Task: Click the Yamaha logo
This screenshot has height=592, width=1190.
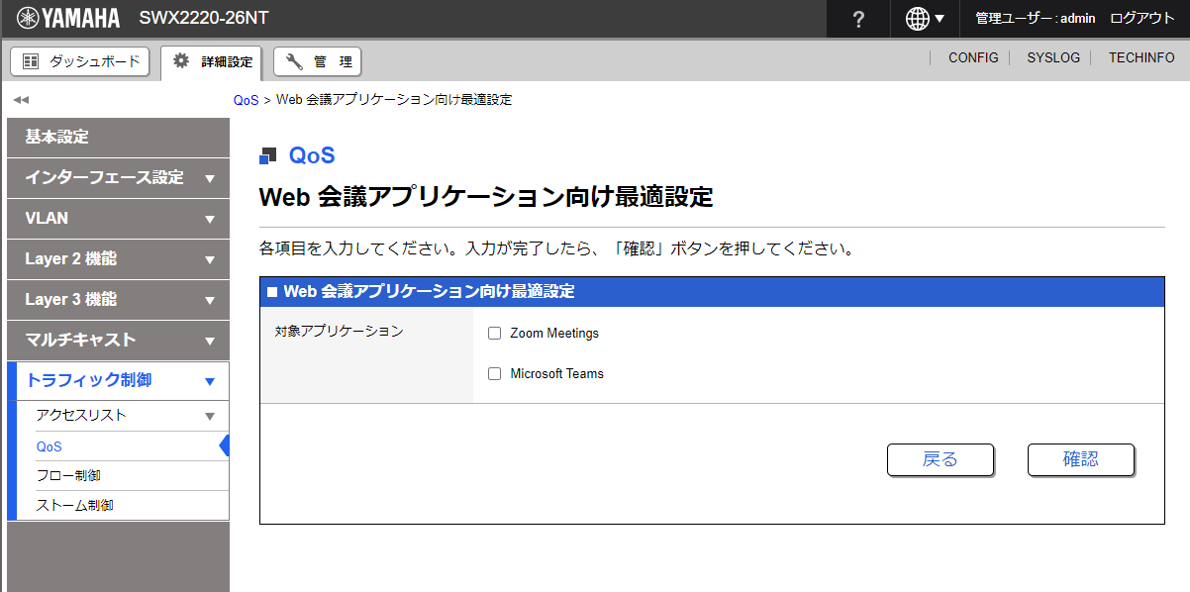Action: (68, 18)
